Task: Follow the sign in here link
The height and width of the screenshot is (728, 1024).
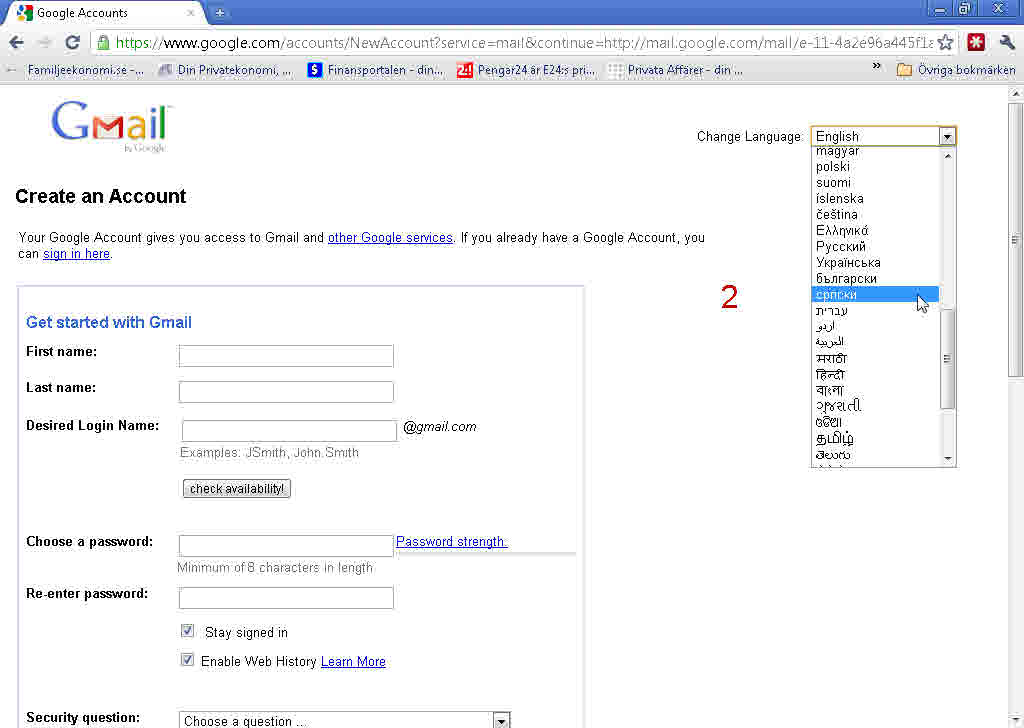Action: (76, 253)
